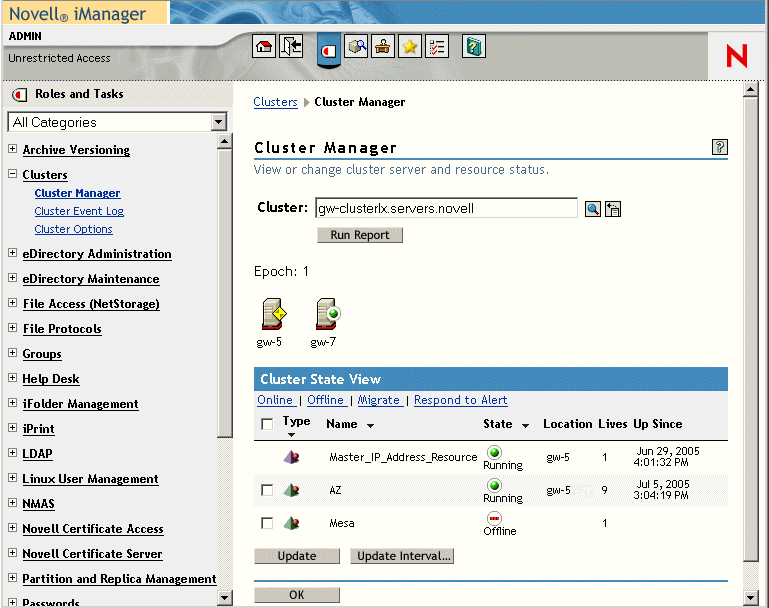The height and width of the screenshot is (608, 769).
Task: Open File Access (NetStorage) heading
Action: 91,304
